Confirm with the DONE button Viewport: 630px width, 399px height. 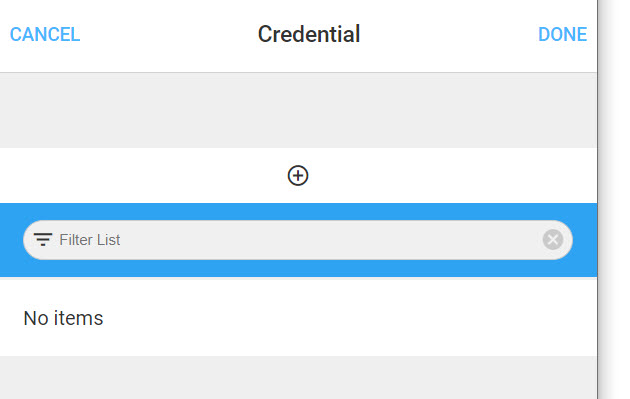pos(562,35)
